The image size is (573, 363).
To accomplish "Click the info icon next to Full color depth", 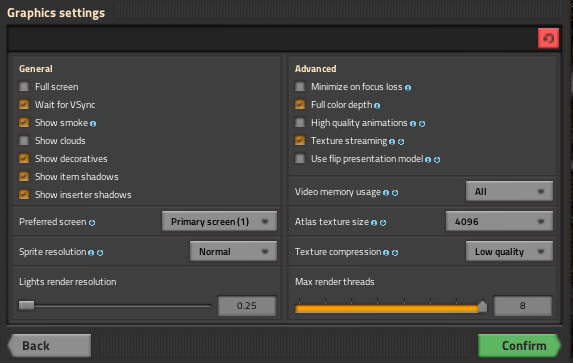I will [377, 106].
